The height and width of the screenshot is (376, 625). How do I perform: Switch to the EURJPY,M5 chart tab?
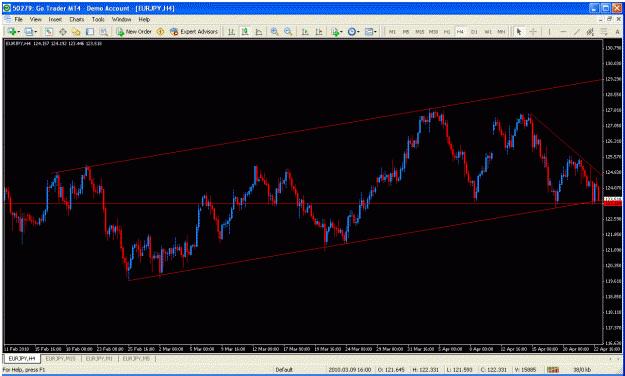click(136, 359)
